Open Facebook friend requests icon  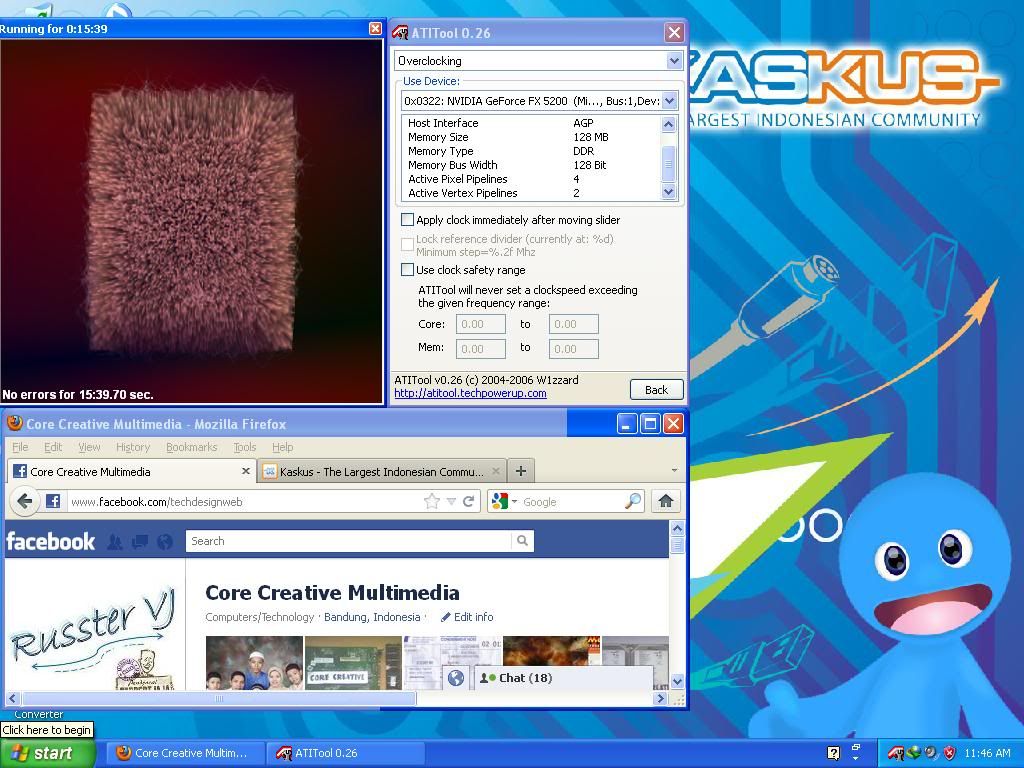coord(115,541)
